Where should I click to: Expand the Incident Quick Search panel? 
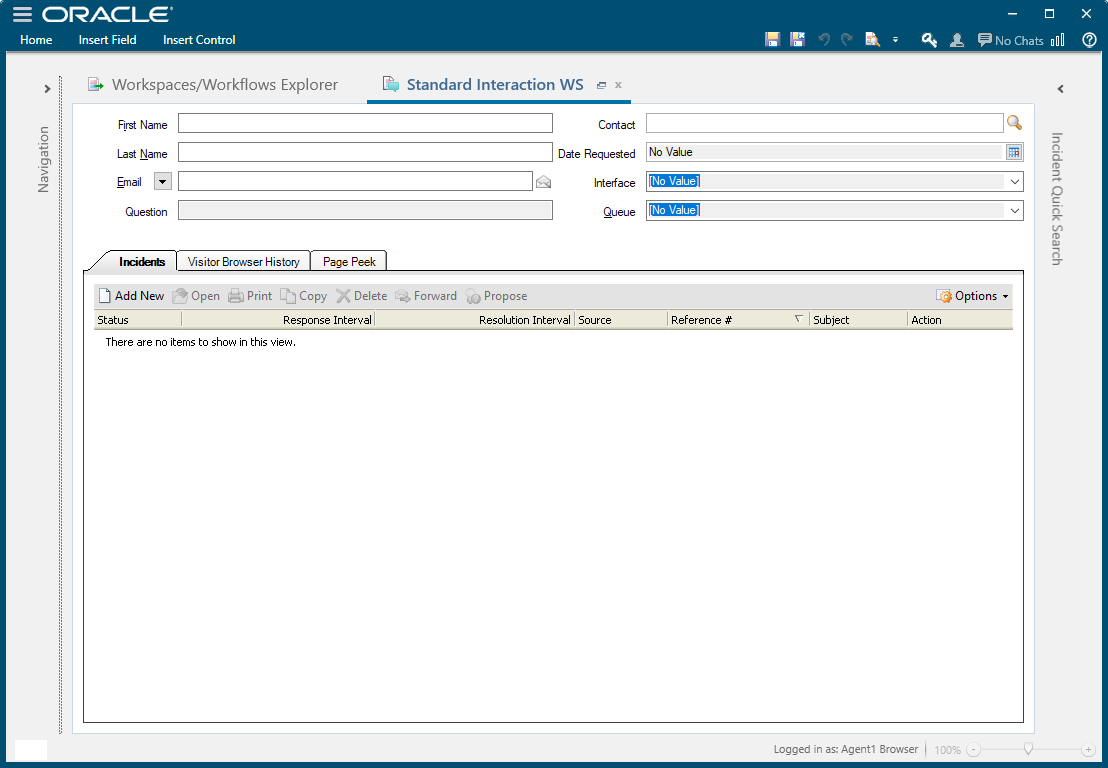coord(1061,89)
